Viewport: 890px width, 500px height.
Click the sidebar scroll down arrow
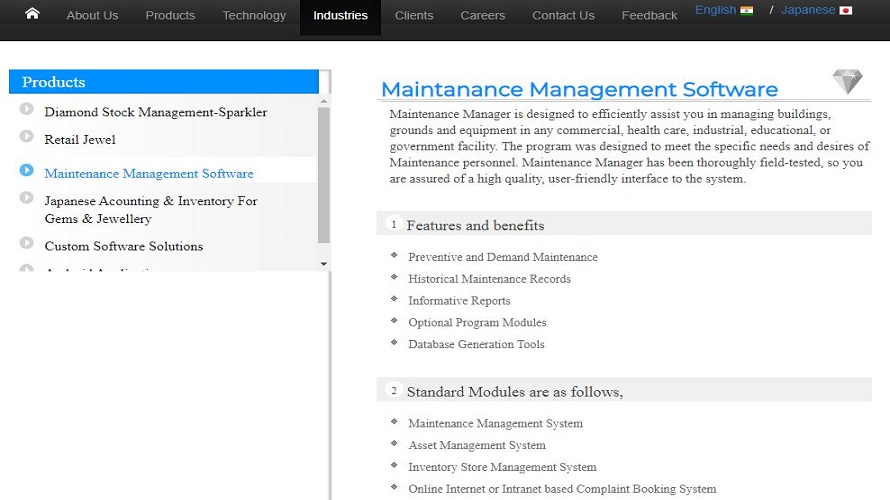coord(324,264)
